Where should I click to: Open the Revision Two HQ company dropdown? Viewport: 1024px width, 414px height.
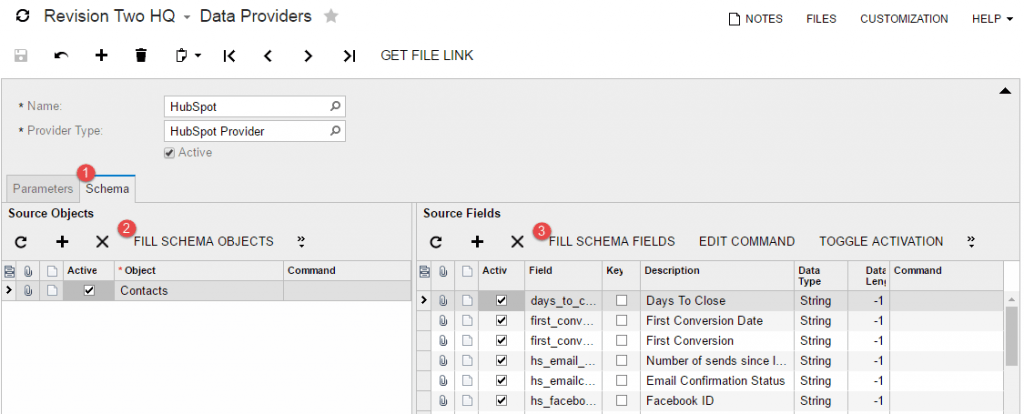click(x=187, y=18)
